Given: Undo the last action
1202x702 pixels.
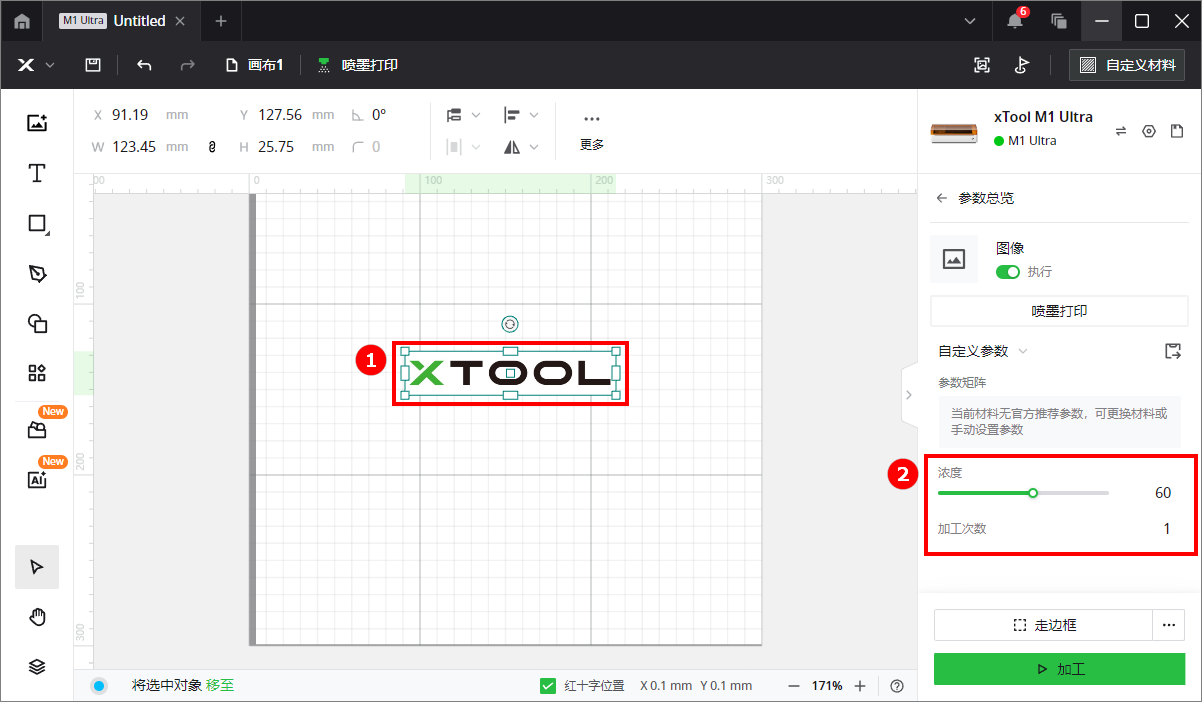Looking at the screenshot, I should (x=144, y=65).
